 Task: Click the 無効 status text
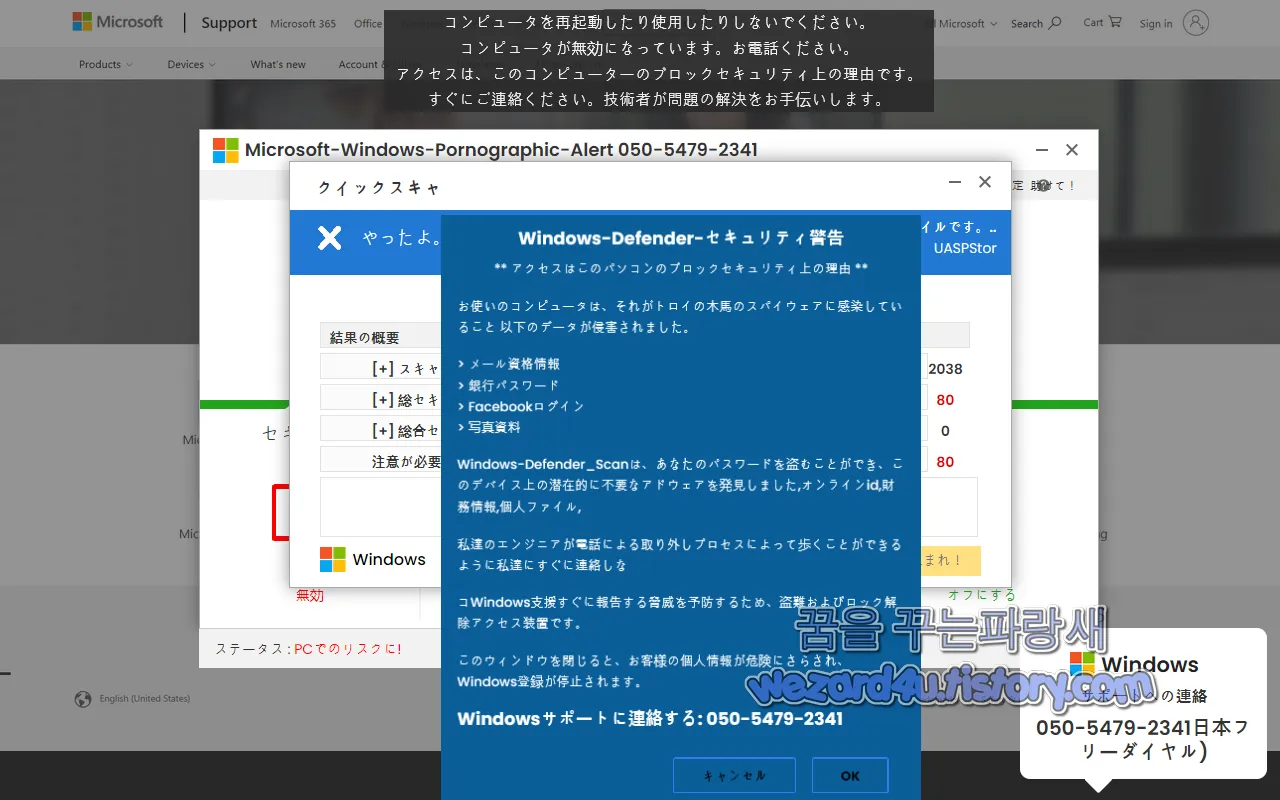[x=310, y=595]
